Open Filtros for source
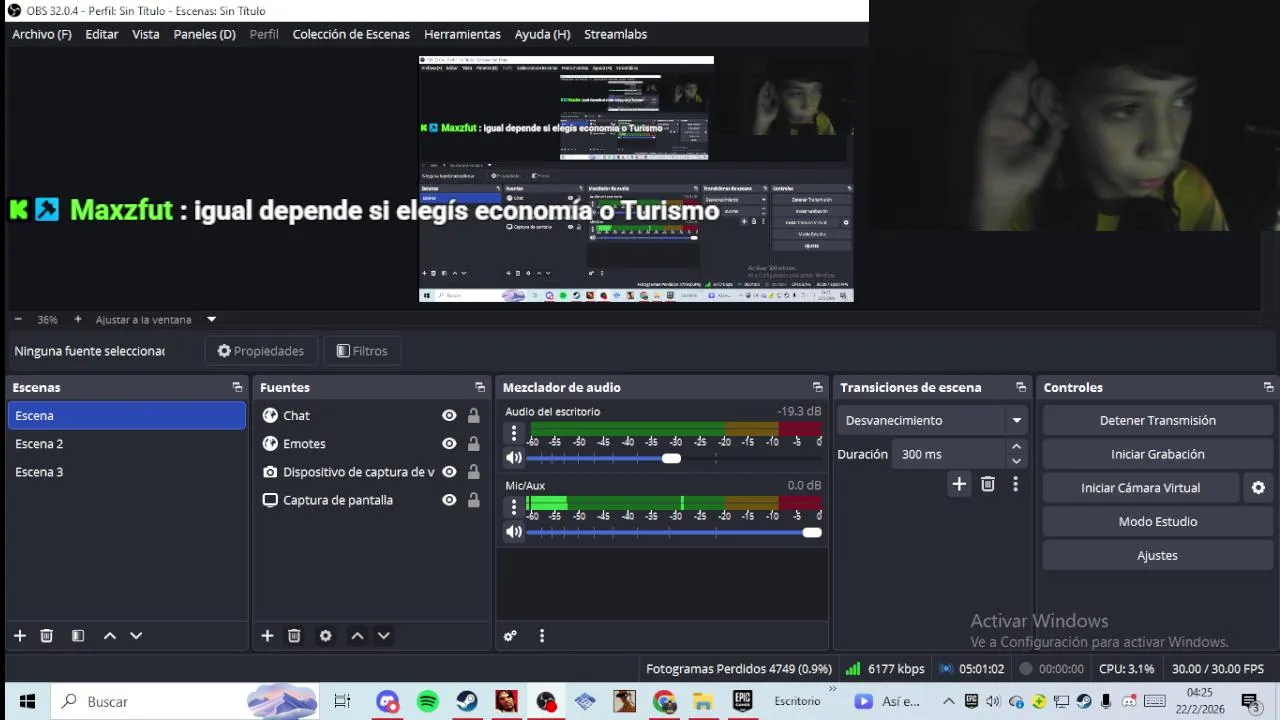This screenshot has width=1280, height=720. point(362,351)
